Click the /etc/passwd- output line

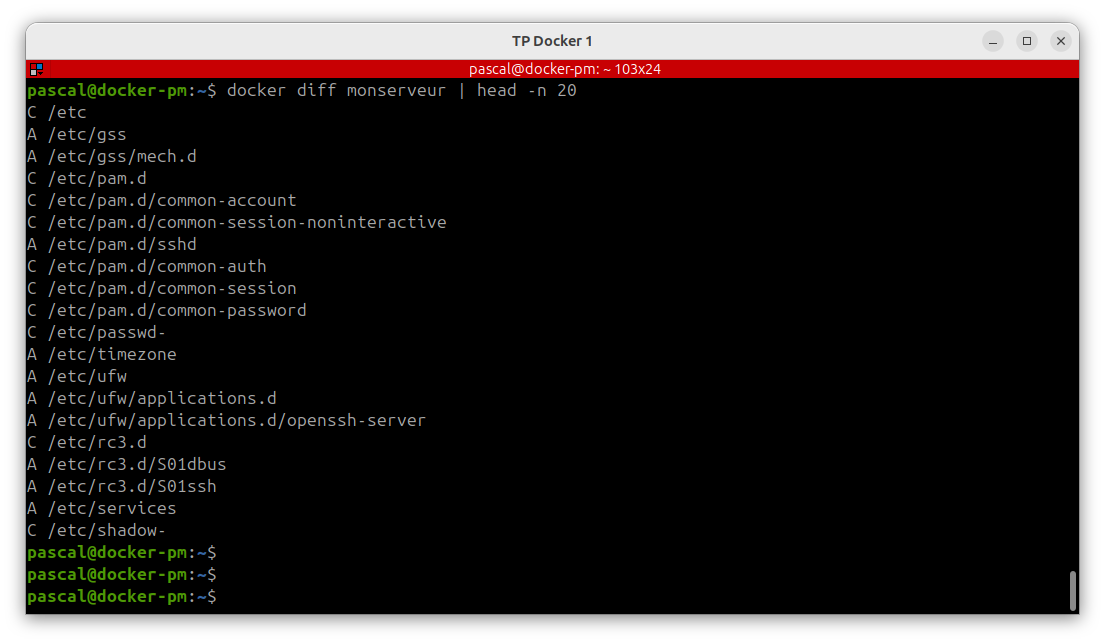coord(106,333)
